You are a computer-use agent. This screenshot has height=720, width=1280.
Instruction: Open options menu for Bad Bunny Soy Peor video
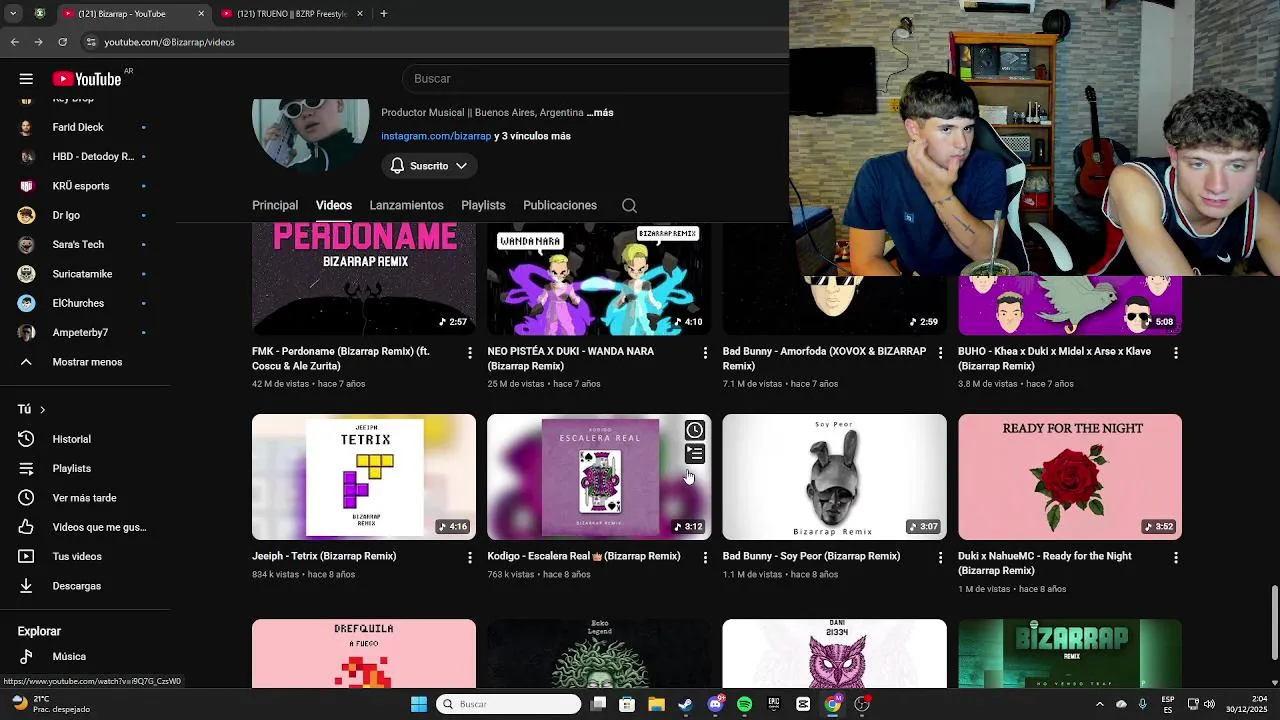point(940,557)
